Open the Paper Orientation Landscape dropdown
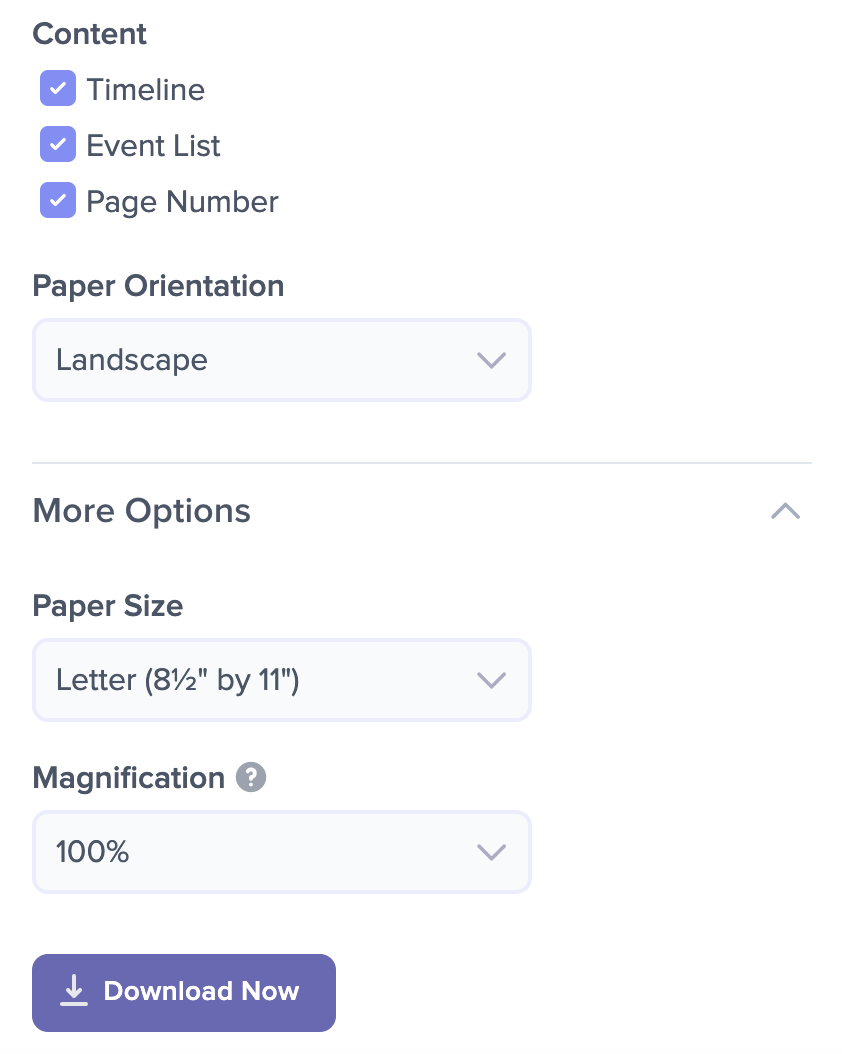The image size is (842, 1054). tap(282, 360)
